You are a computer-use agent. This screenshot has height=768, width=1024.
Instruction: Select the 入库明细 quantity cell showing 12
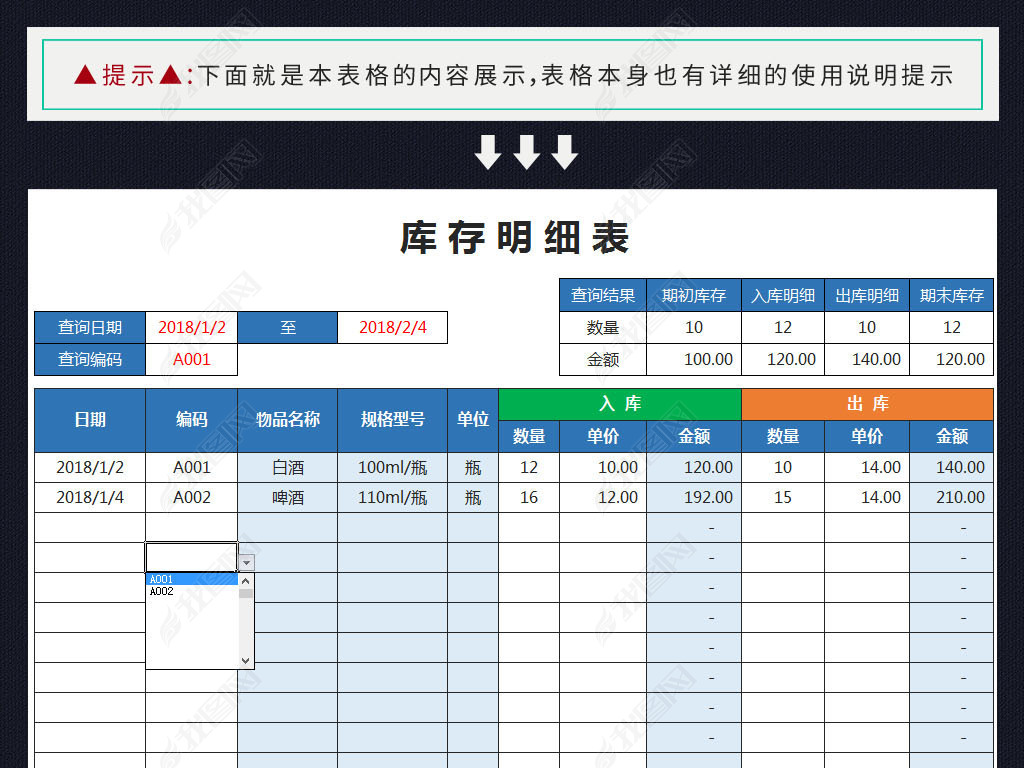click(x=782, y=327)
